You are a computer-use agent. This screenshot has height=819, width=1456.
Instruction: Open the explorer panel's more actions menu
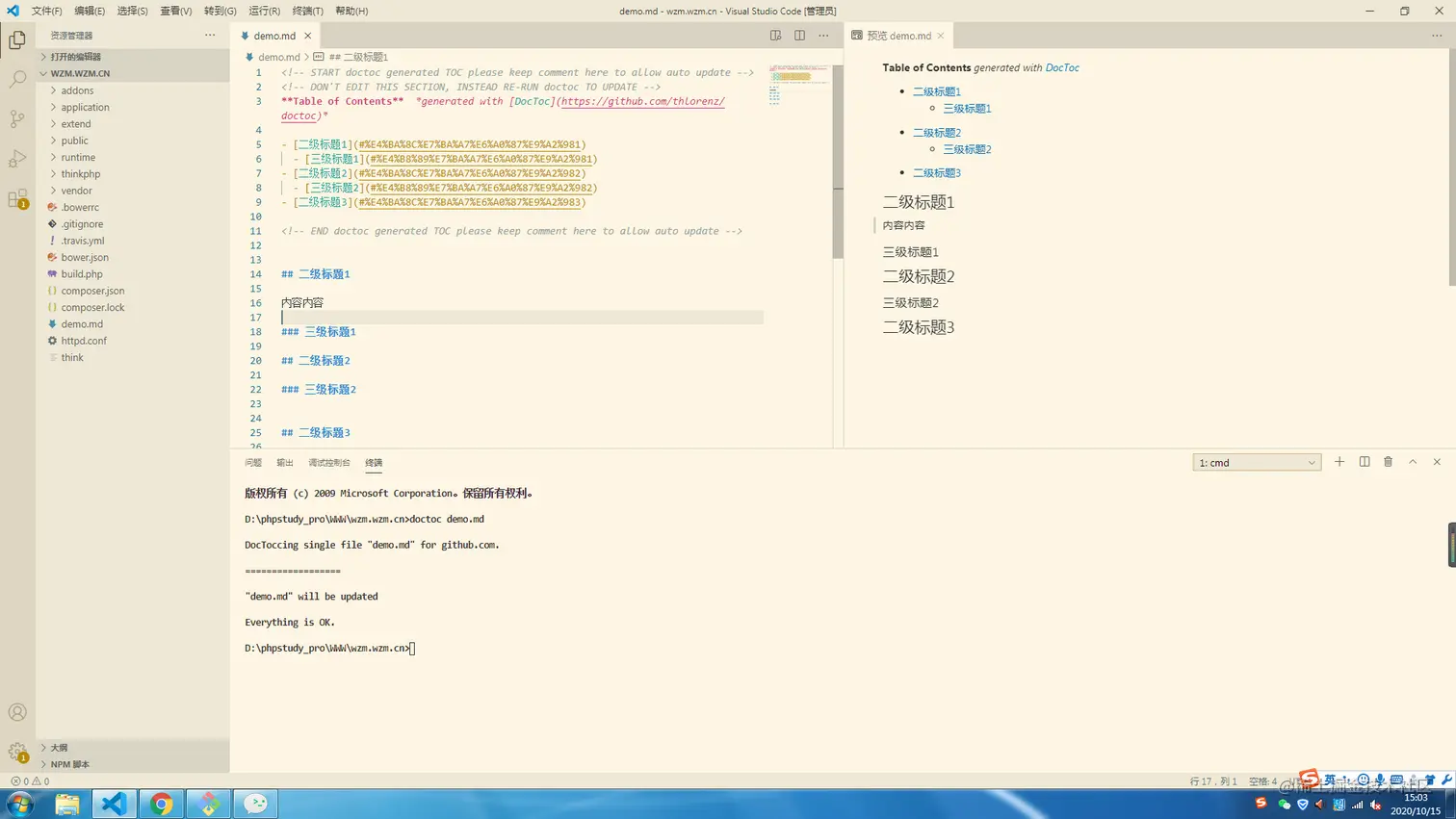click(x=210, y=36)
